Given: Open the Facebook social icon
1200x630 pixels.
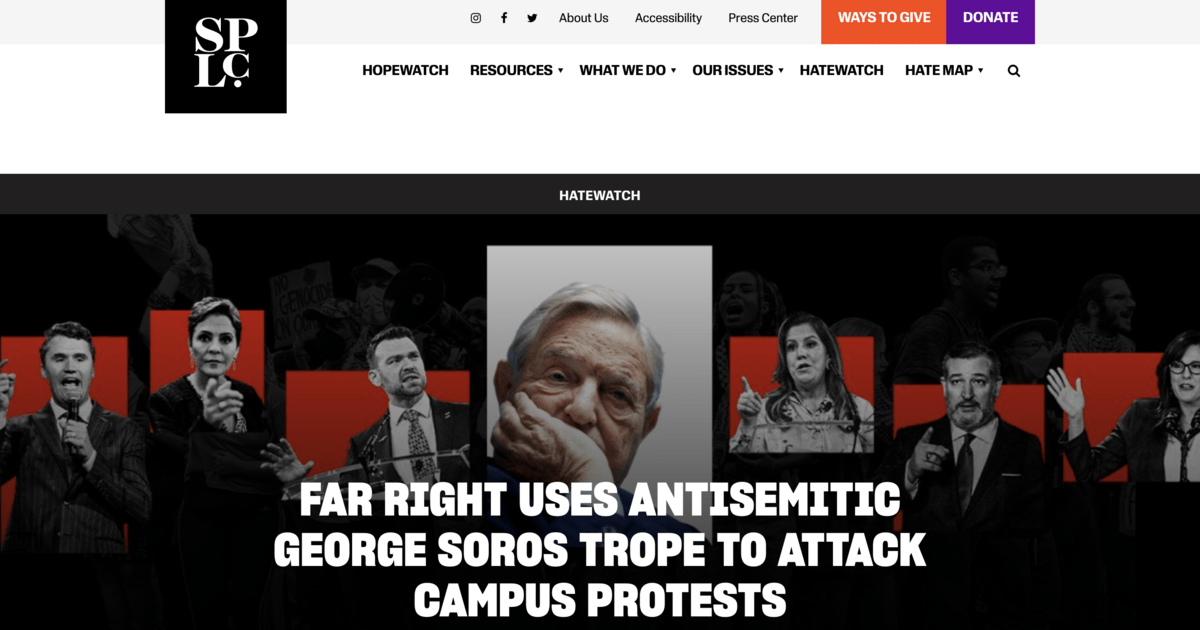Looking at the screenshot, I should point(504,18).
